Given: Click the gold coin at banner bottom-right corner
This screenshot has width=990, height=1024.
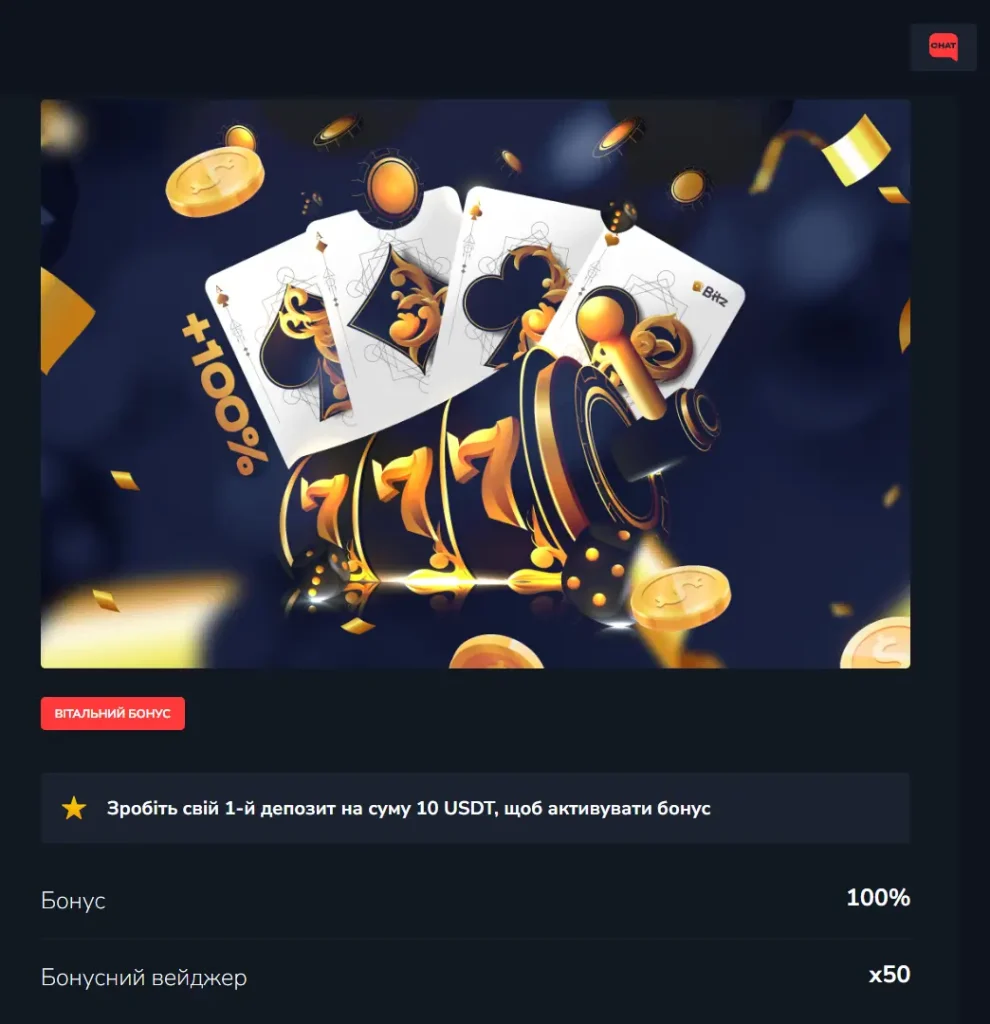Looking at the screenshot, I should coord(877,643).
